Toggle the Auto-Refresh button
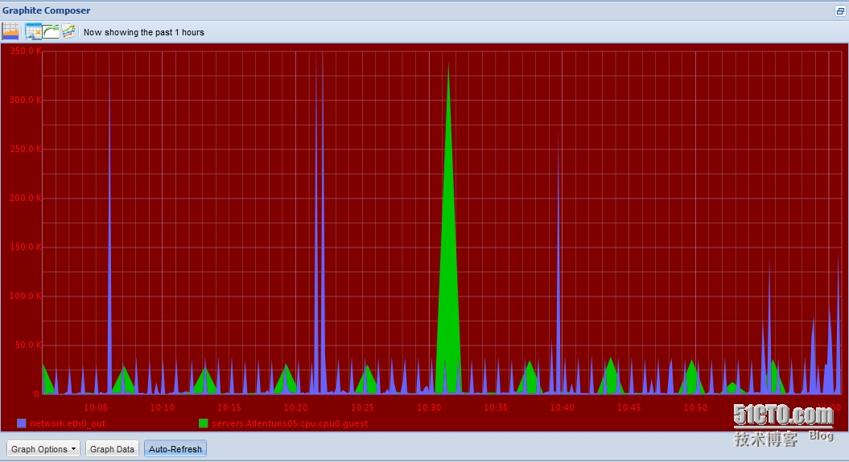Screen dimensions: 849x462 pyautogui.click(x=175, y=449)
